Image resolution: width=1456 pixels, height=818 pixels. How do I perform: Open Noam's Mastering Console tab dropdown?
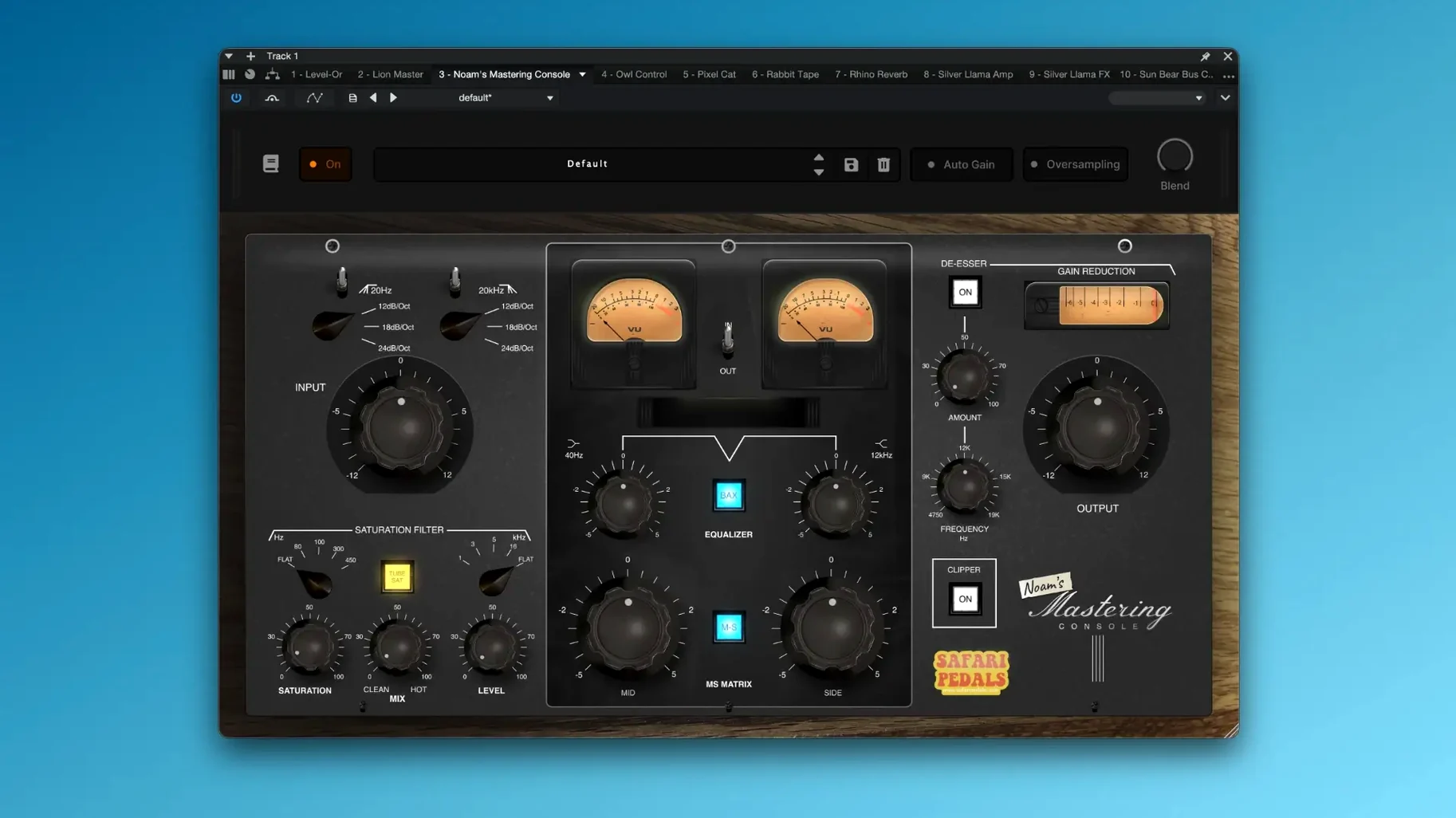pos(582,75)
